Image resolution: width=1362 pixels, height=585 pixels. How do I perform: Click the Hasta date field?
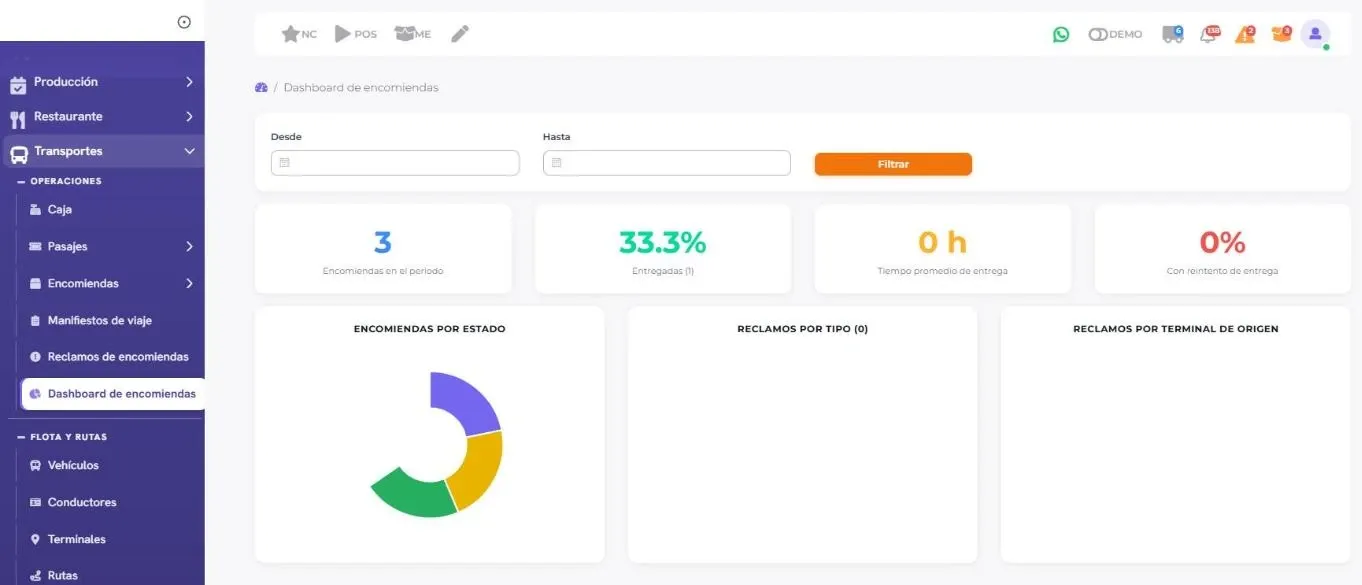(667, 163)
